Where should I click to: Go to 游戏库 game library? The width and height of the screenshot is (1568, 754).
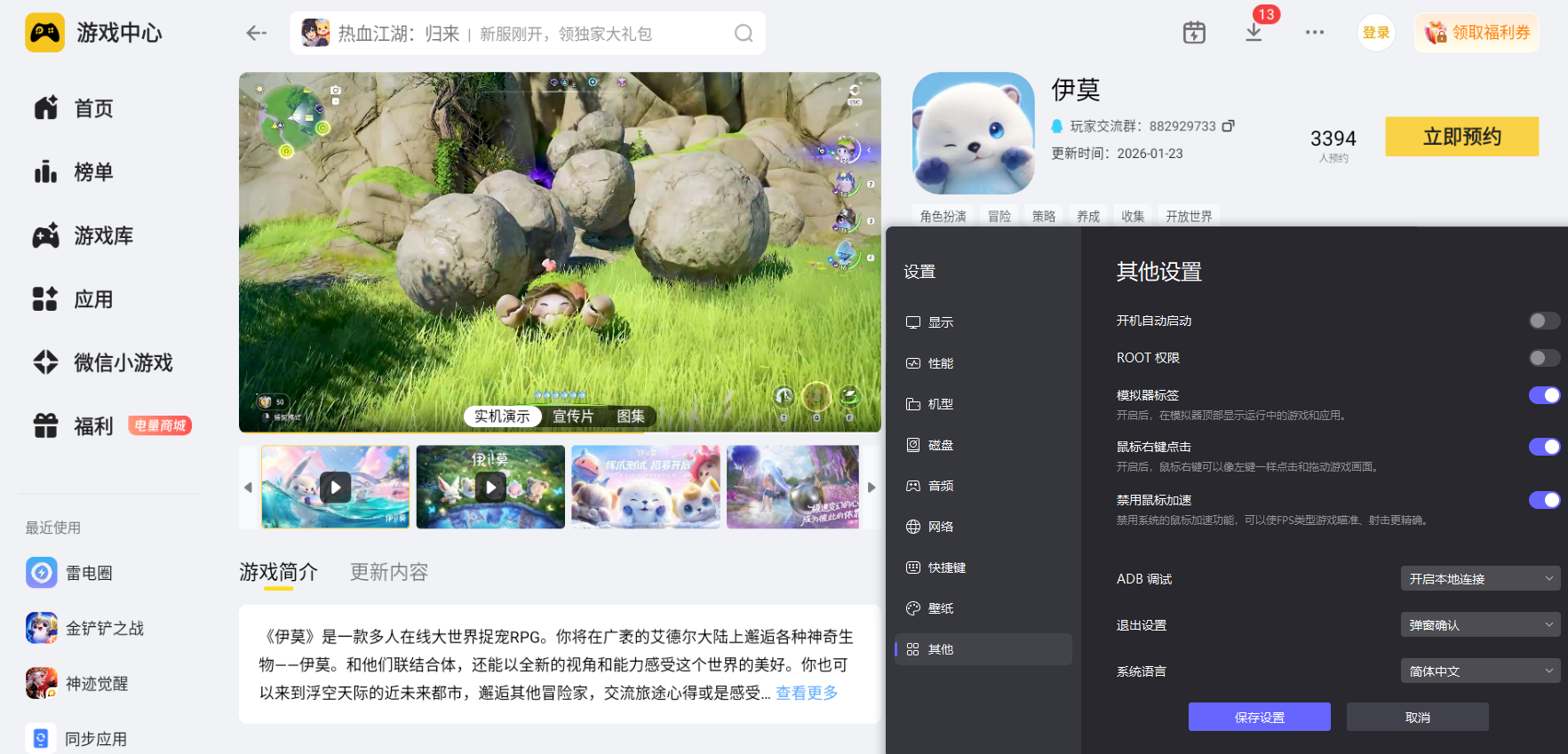click(83, 235)
